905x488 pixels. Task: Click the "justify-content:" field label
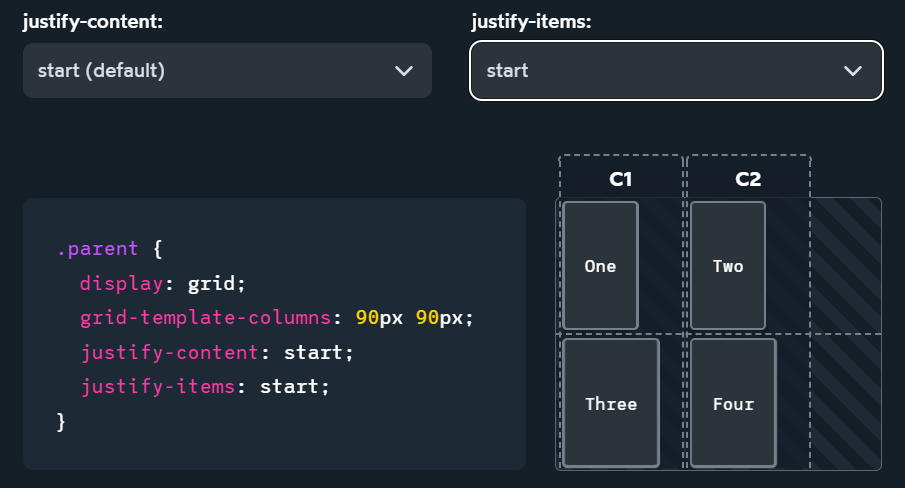pos(93,23)
